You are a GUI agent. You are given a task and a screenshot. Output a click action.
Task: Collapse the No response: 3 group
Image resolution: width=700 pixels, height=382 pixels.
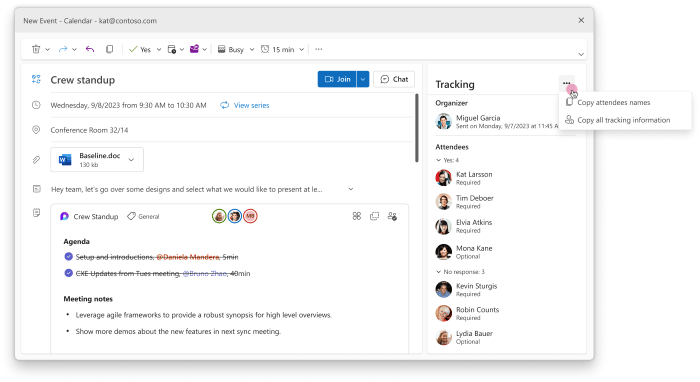(460, 271)
